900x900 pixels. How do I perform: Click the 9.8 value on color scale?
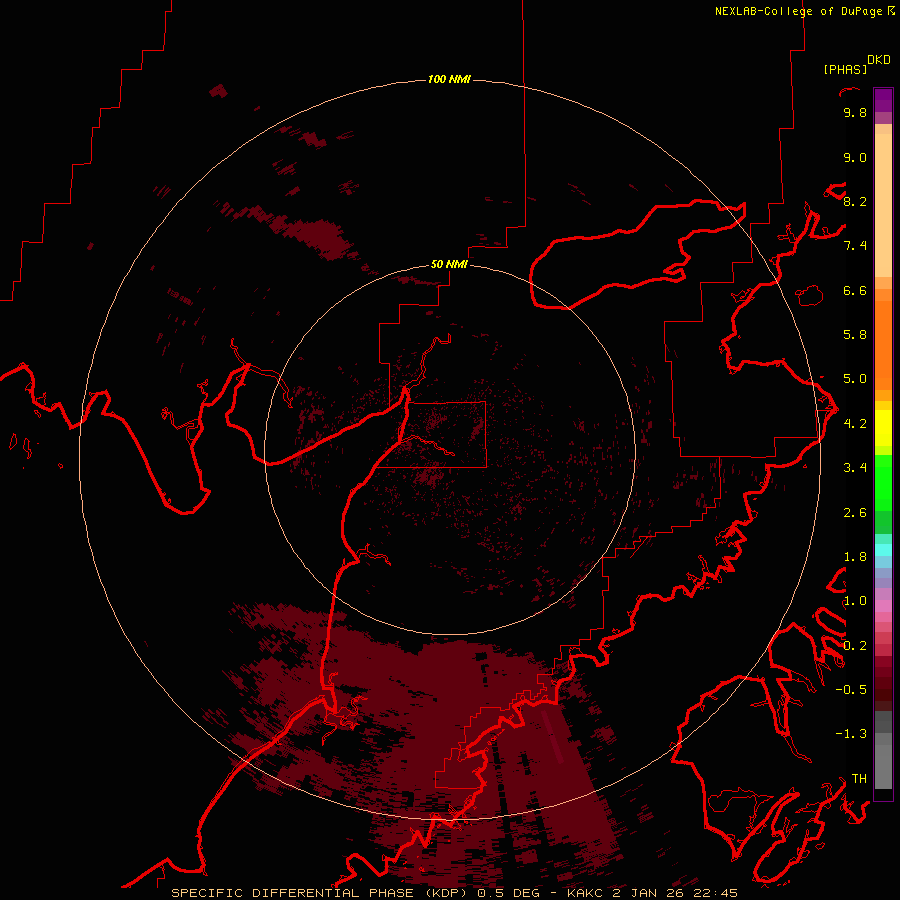click(855, 112)
